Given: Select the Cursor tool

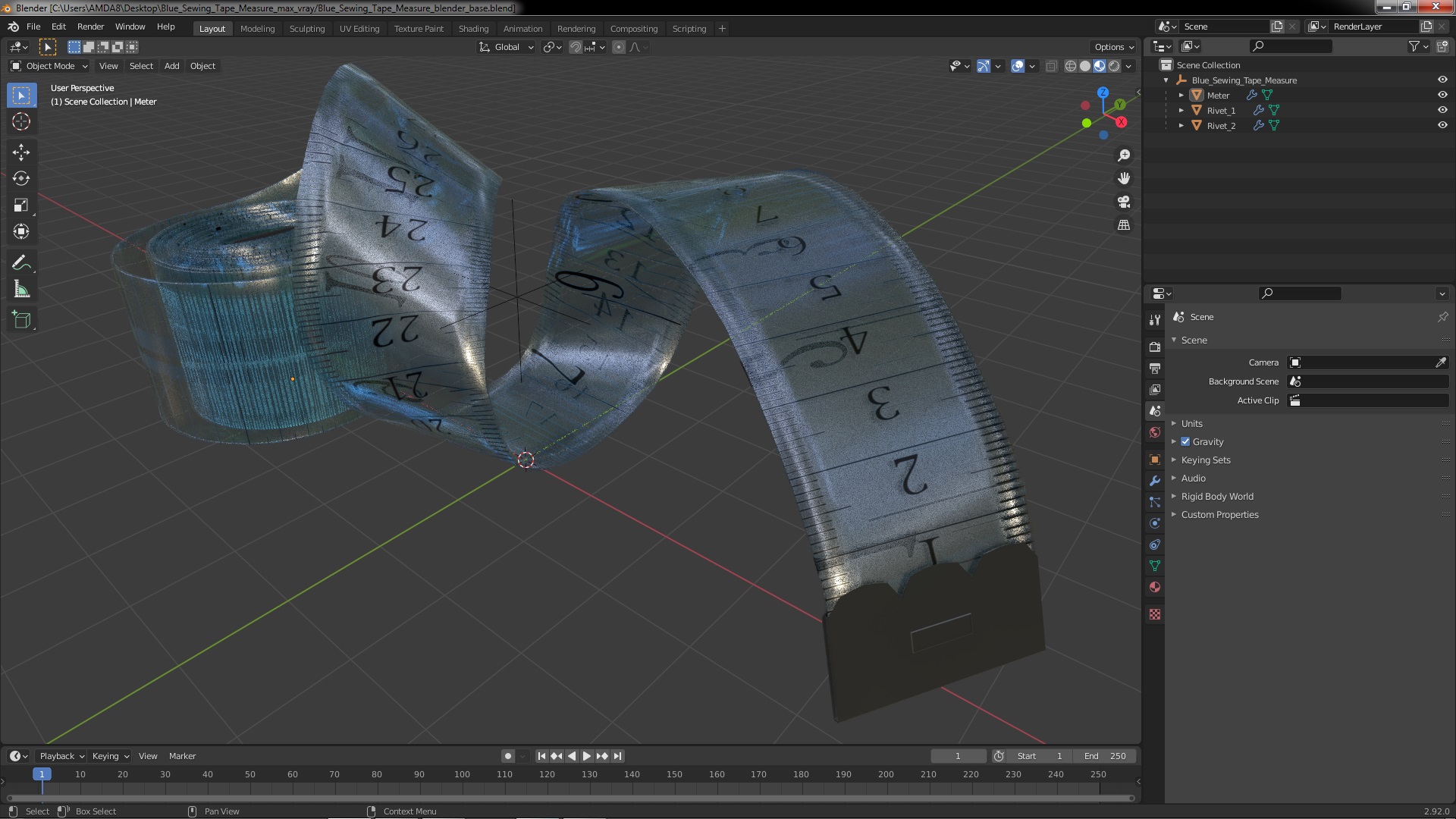Looking at the screenshot, I should pyautogui.click(x=21, y=121).
